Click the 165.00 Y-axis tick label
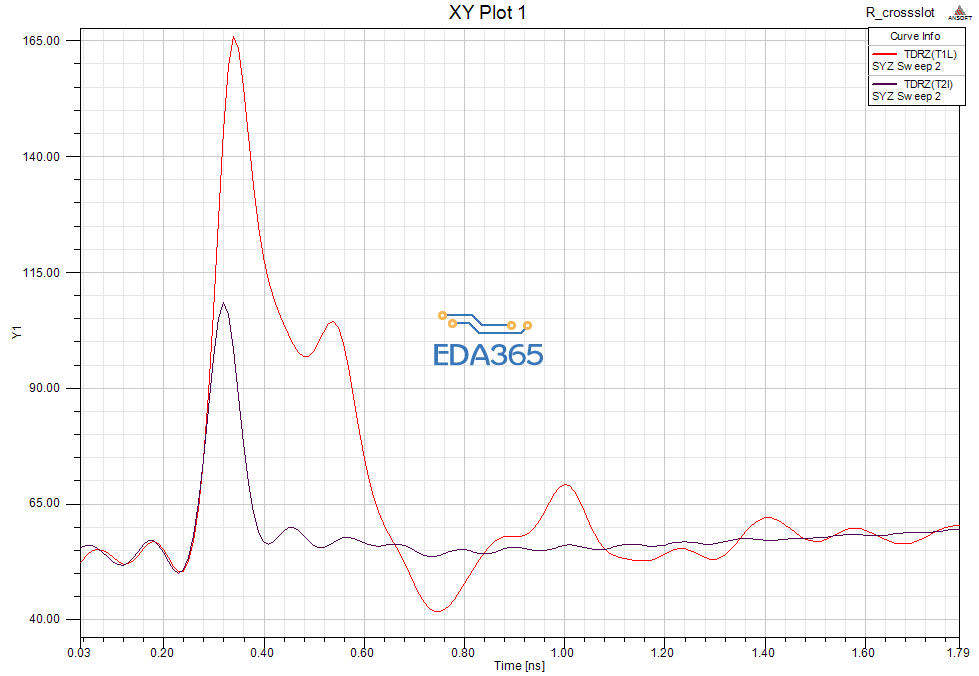Image resolution: width=979 pixels, height=676 pixels. tap(41, 41)
